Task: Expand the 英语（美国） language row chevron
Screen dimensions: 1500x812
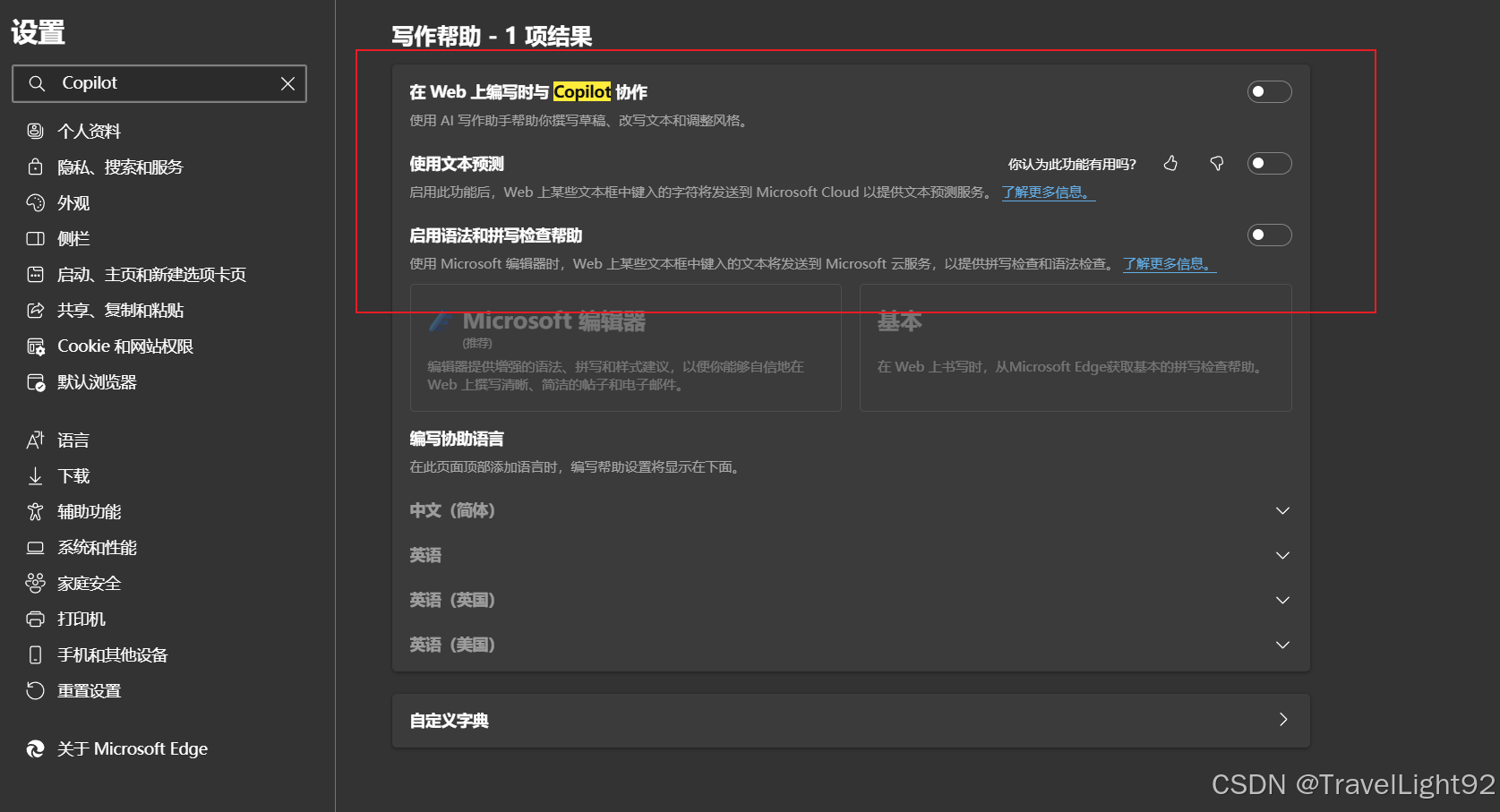Action: (1282, 645)
